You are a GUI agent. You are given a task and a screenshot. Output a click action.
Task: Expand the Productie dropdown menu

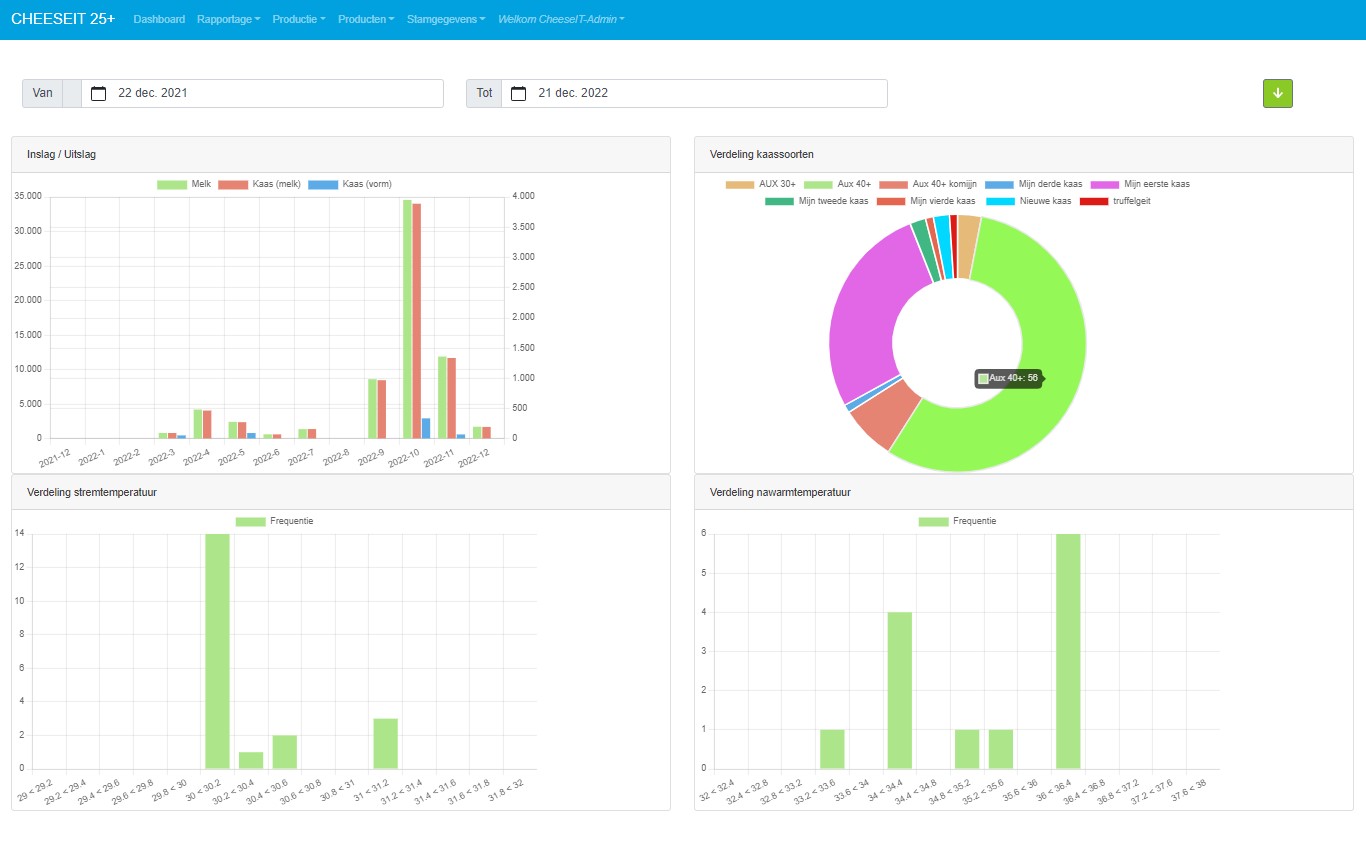[x=298, y=19]
